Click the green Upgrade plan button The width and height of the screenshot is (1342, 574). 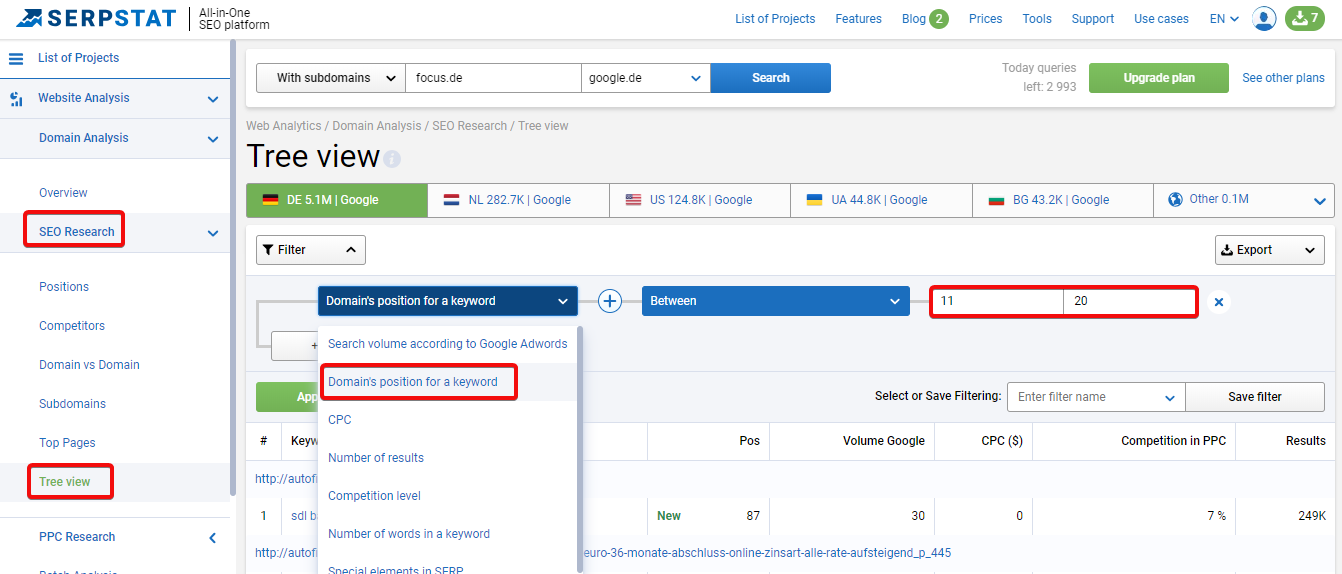point(1159,78)
